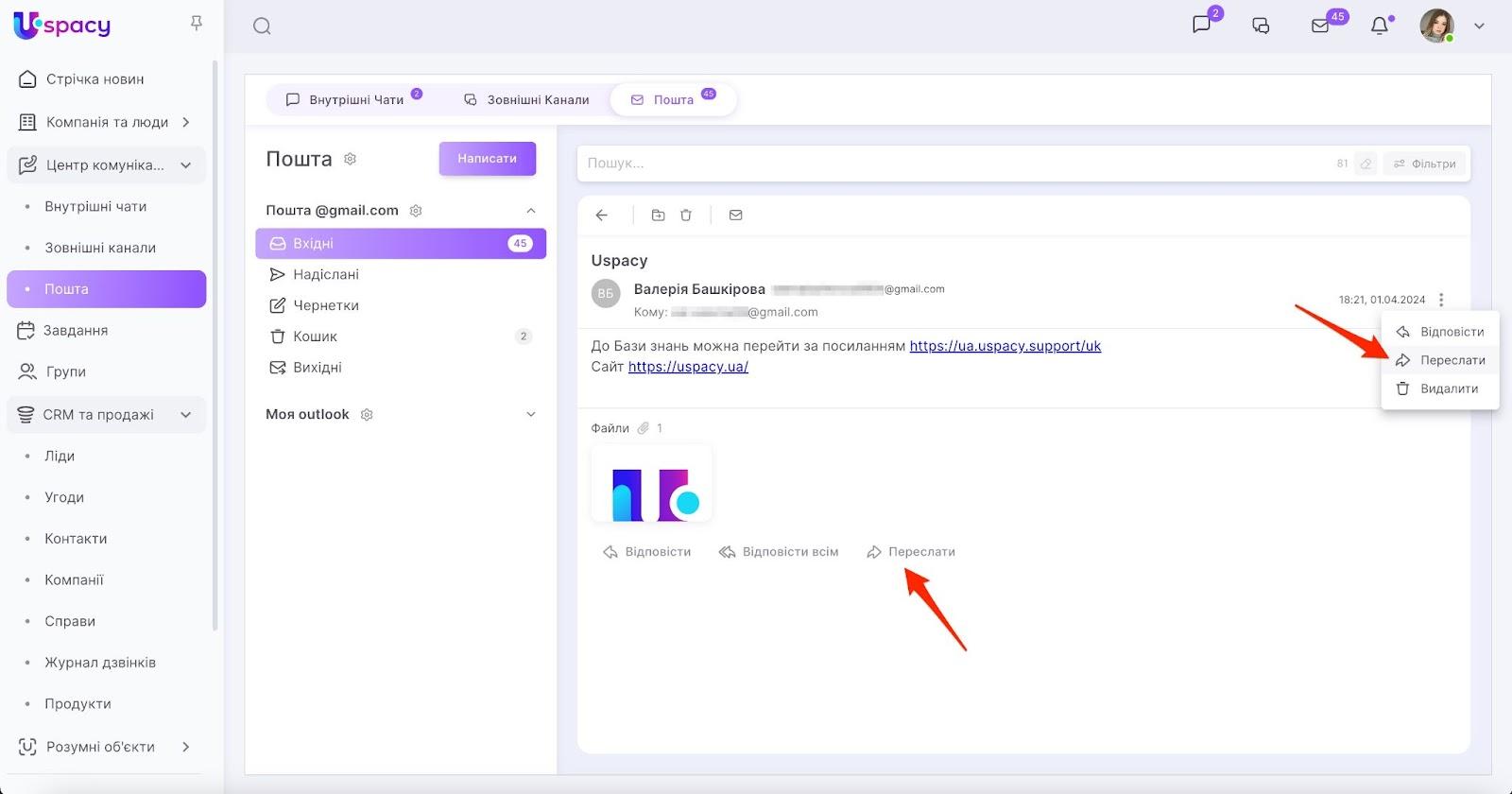Delete email with toolbar trash icon

tap(686, 216)
